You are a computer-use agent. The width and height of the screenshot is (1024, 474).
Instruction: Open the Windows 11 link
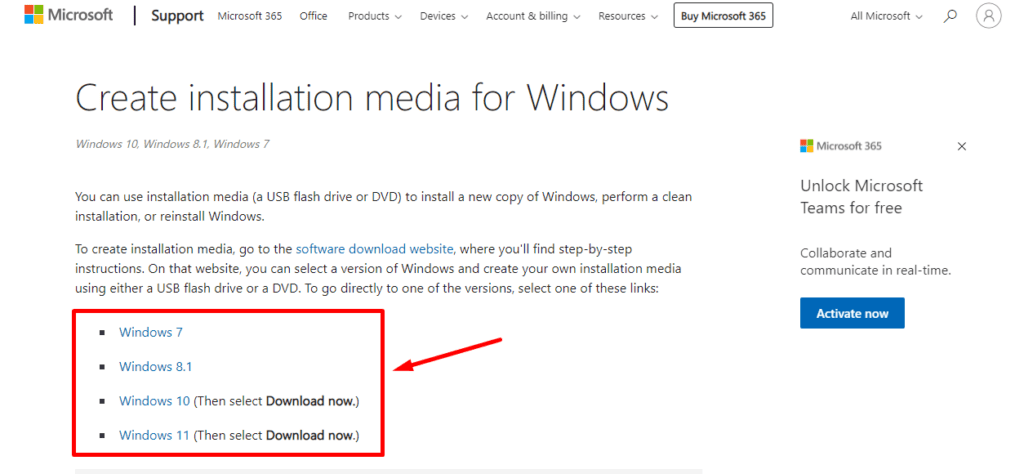[x=154, y=435]
